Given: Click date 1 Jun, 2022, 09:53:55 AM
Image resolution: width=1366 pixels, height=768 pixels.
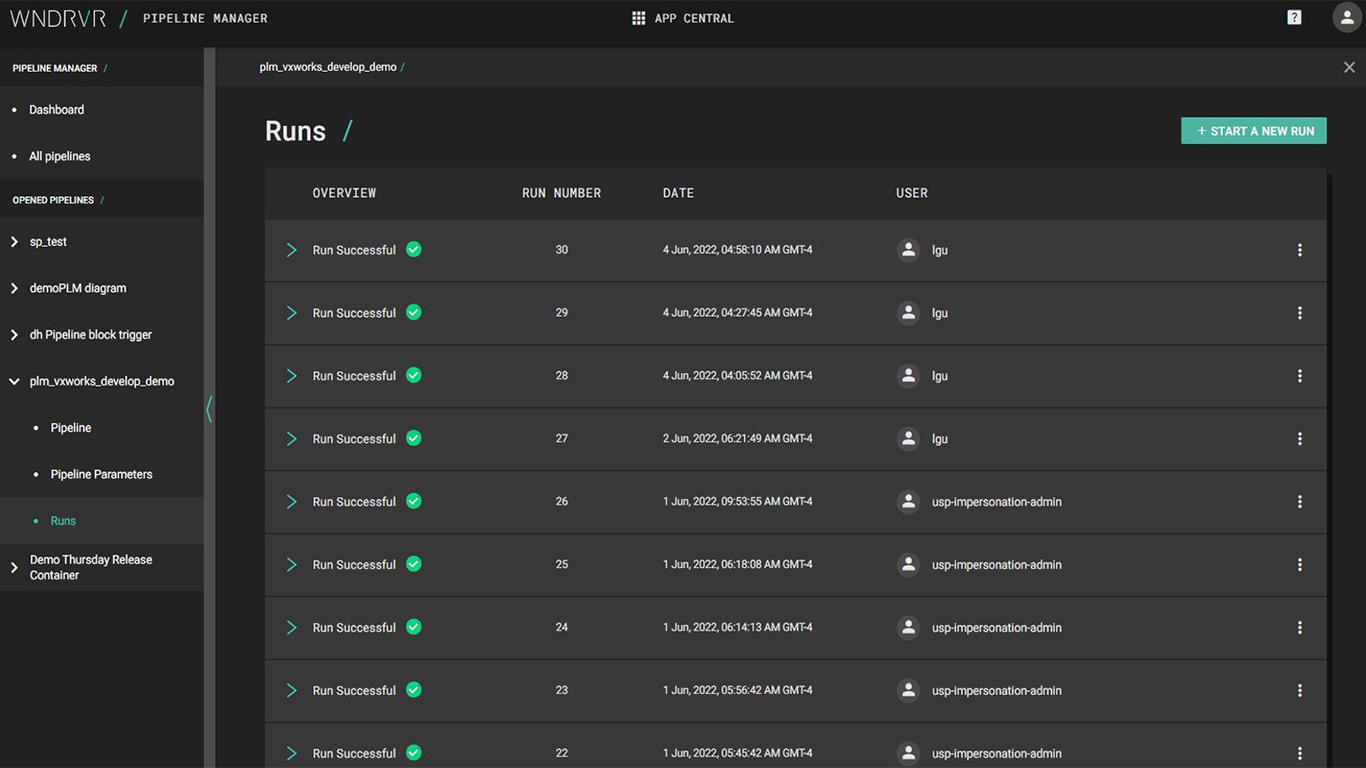Looking at the screenshot, I should tap(738, 502).
